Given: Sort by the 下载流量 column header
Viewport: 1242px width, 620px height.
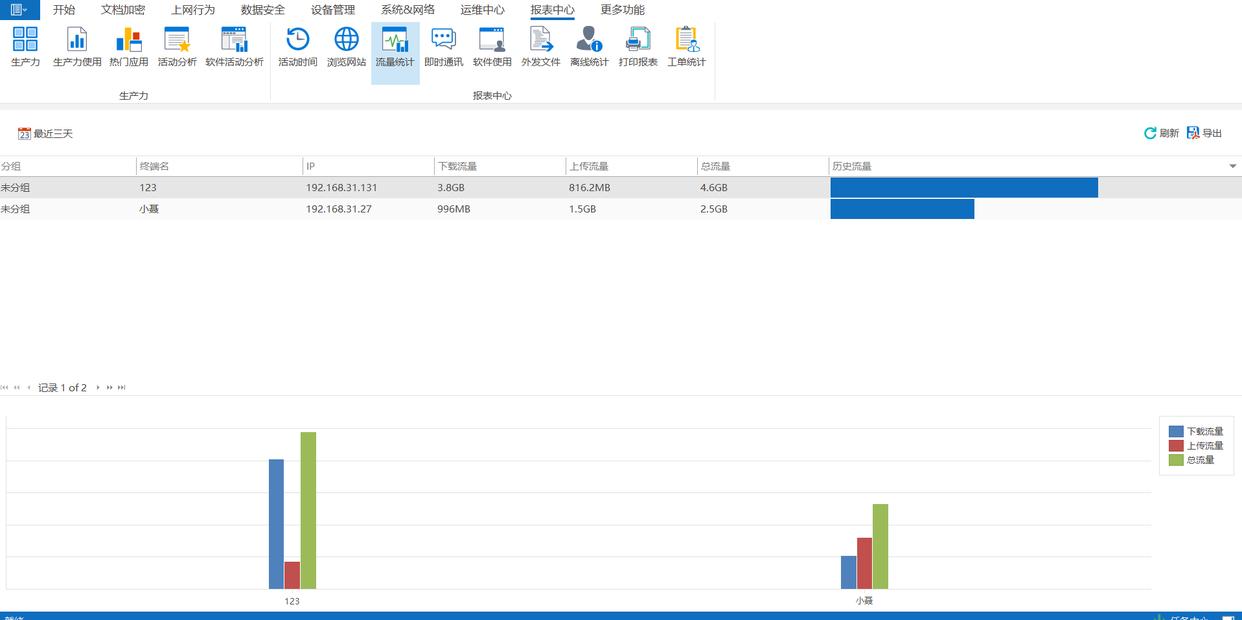Looking at the screenshot, I should click(x=498, y=166).
